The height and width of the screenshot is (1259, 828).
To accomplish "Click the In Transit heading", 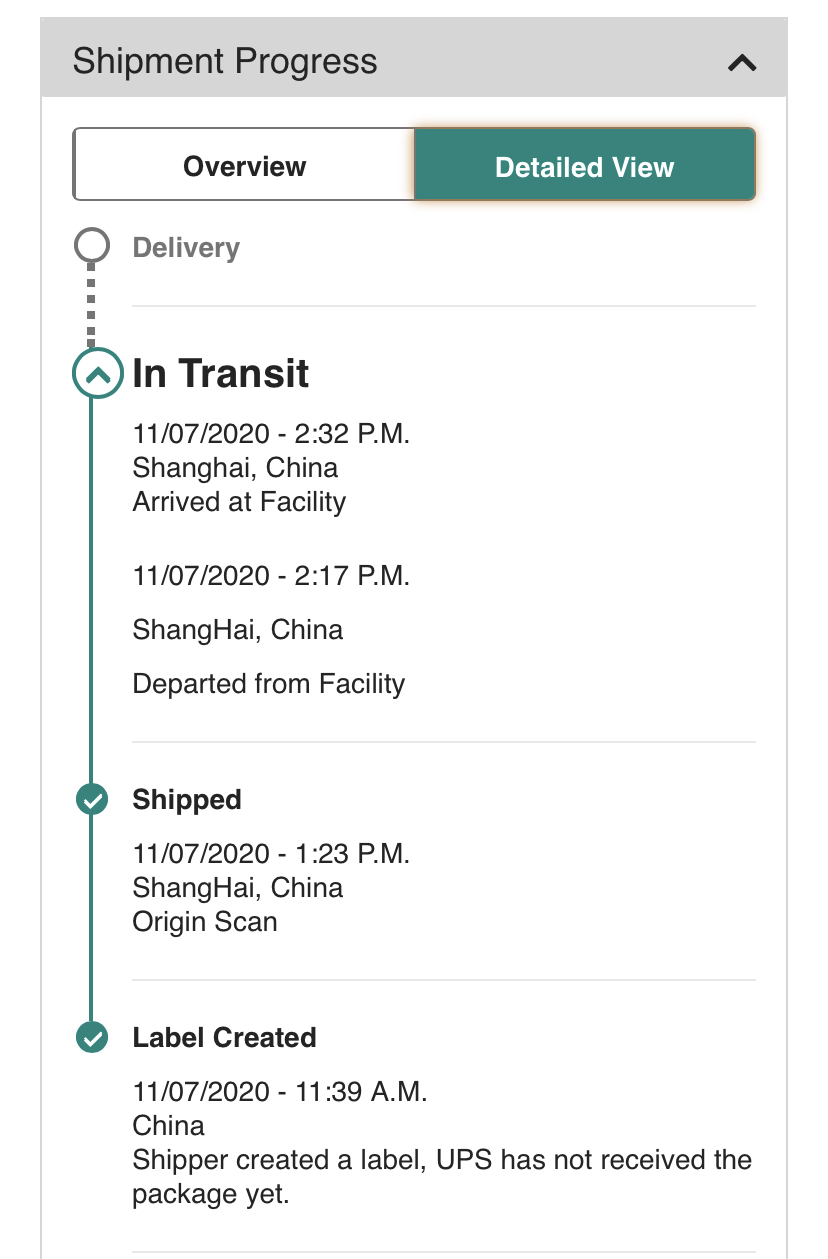I will pos(221,374).
